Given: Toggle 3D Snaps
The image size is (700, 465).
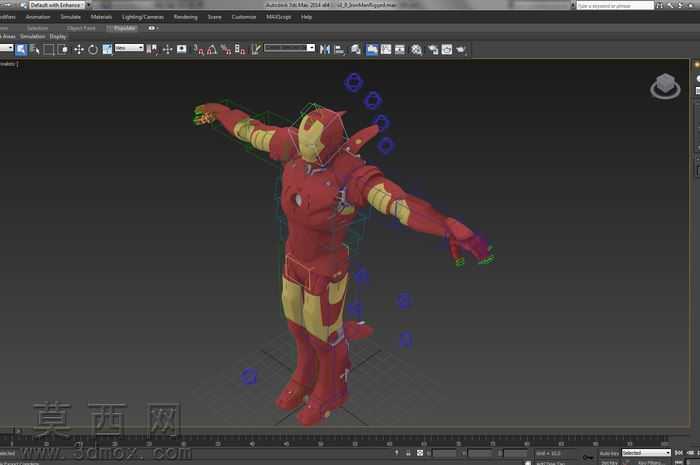Looking at the screenshot, I should 198,50.
